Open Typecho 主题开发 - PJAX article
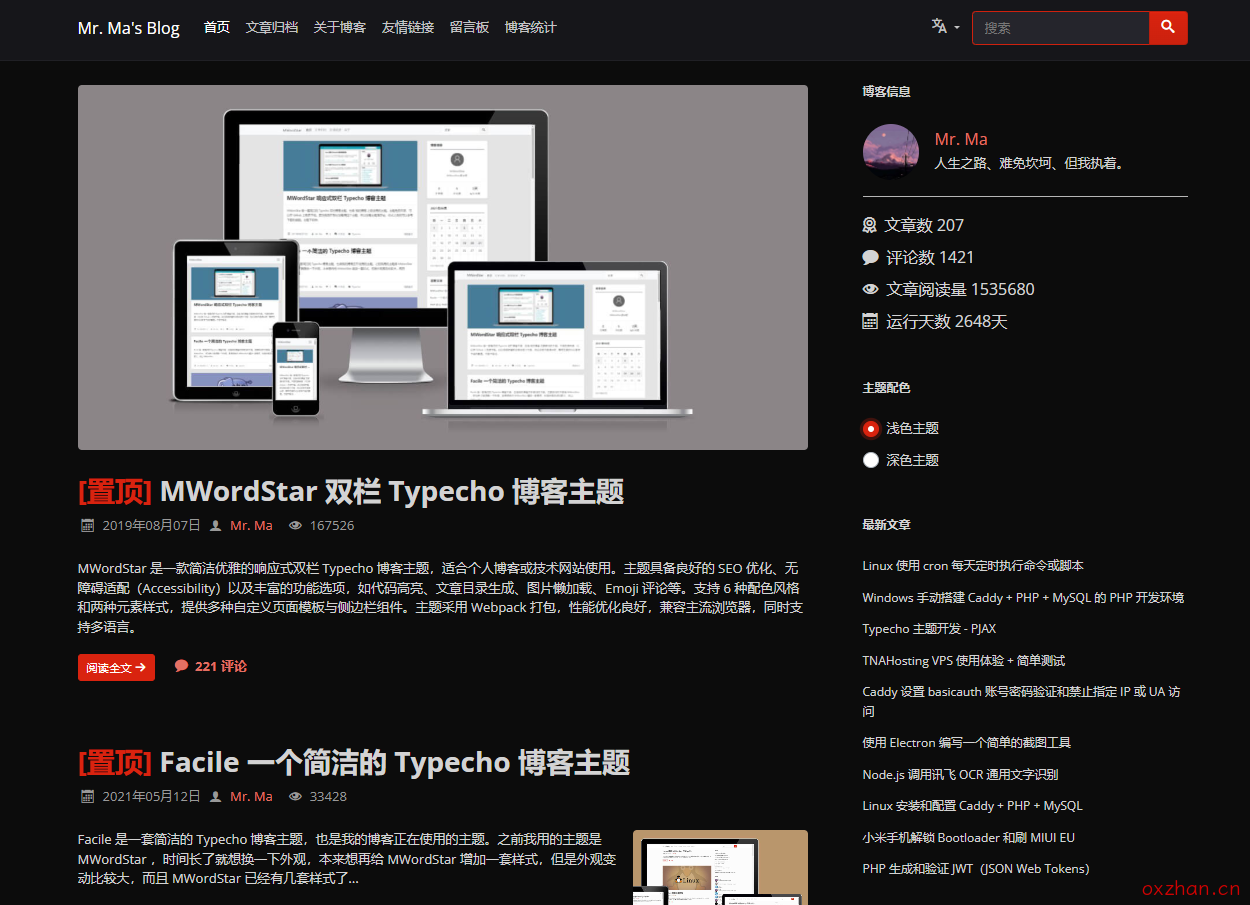1250x905 pixels. [x=929, y=629]
